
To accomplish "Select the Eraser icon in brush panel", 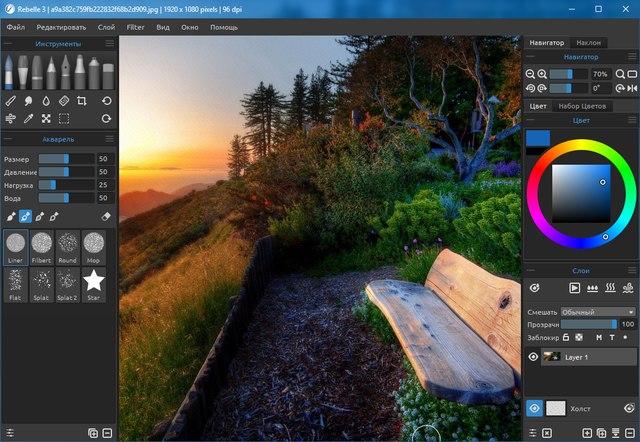I will tap(106, 216).
